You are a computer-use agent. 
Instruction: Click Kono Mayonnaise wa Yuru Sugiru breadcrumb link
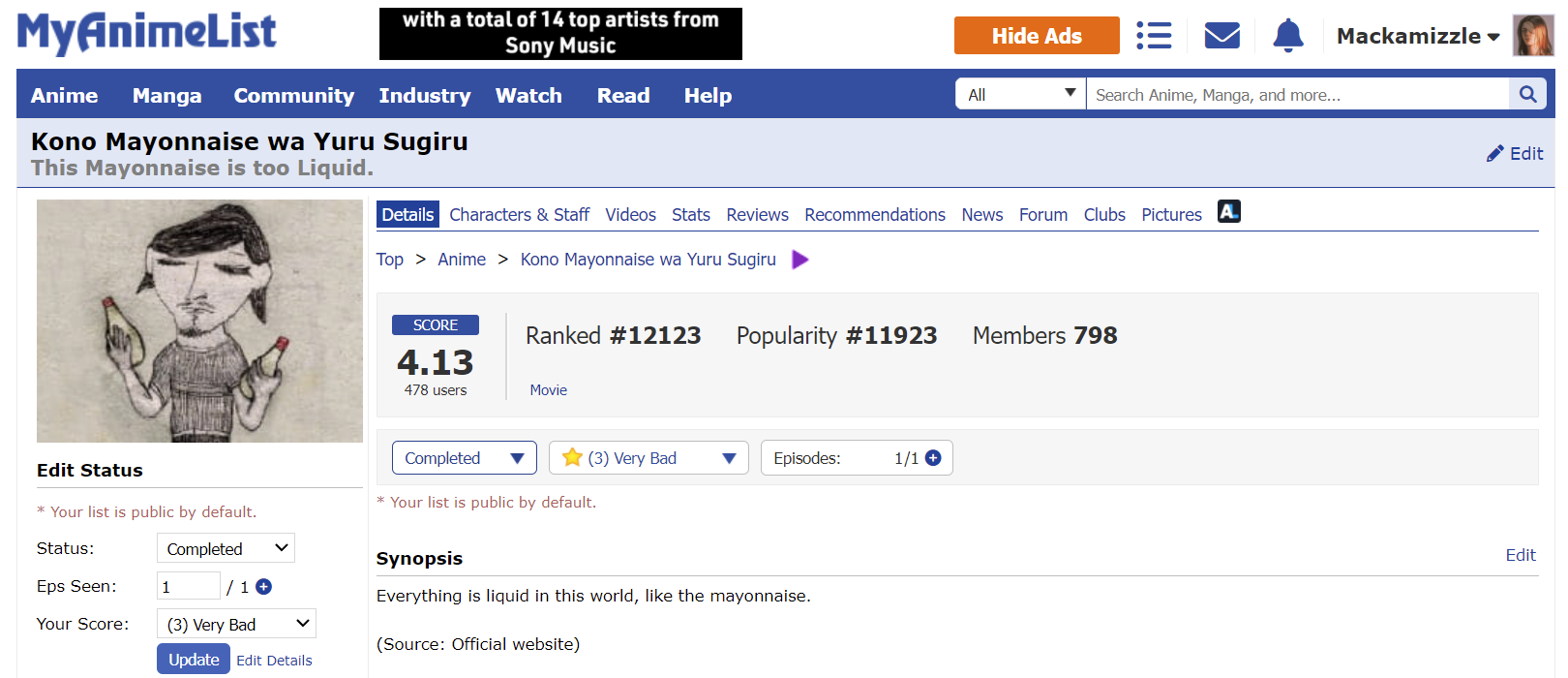(648, 259)
